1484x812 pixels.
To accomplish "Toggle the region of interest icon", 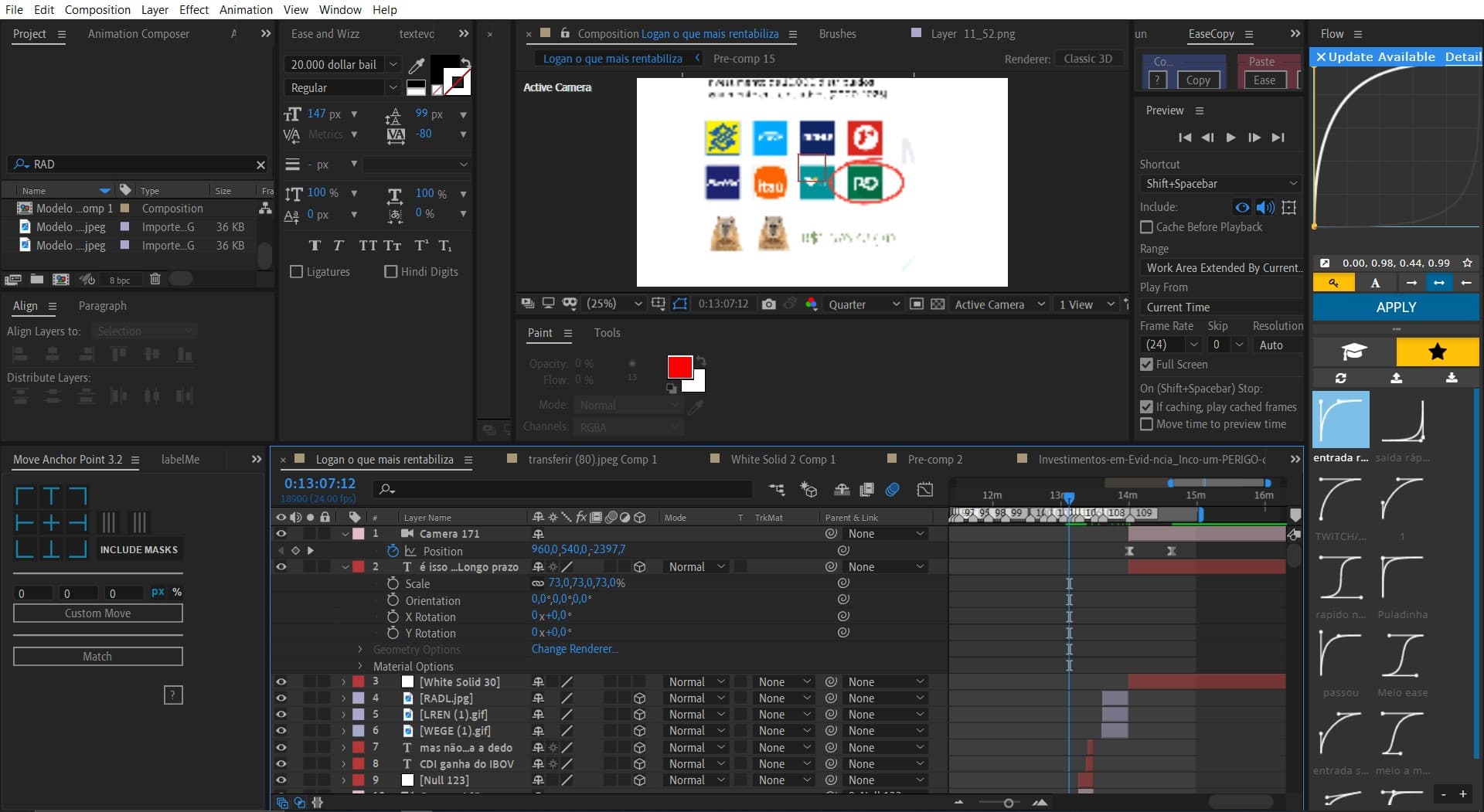I will pos(916,304).
